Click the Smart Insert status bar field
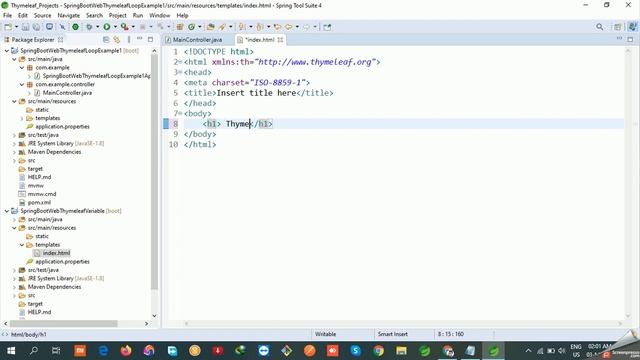This screenshot has height=360, width=640. coord(393,334)
